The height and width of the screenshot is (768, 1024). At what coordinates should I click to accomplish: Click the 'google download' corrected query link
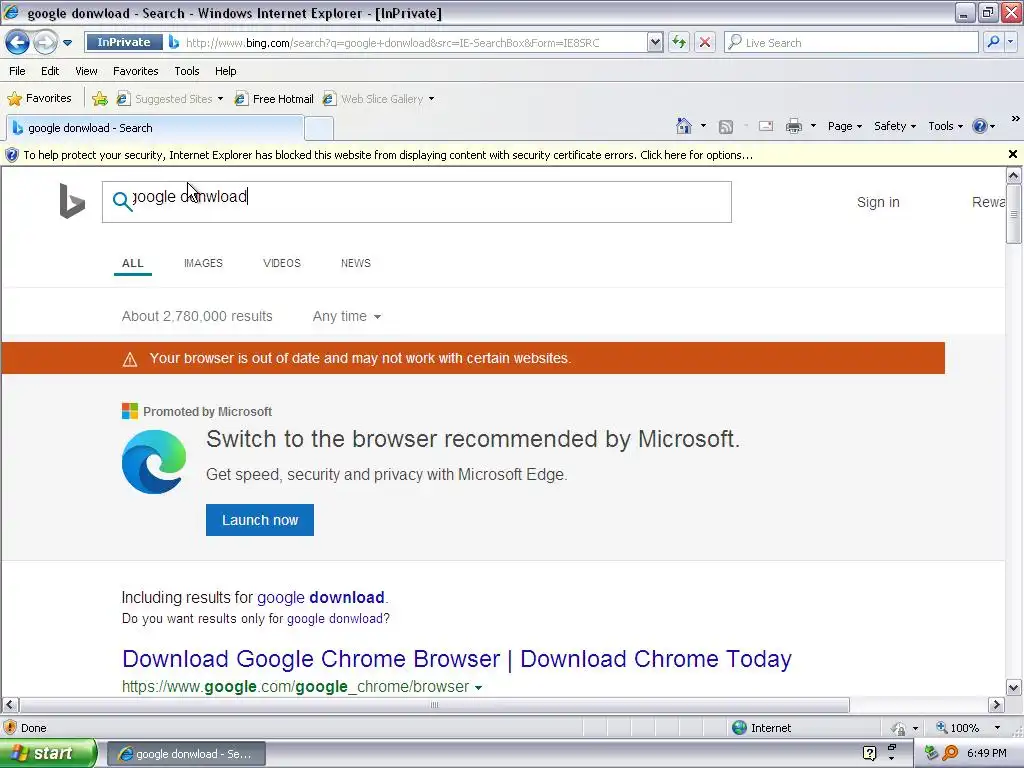321,598
